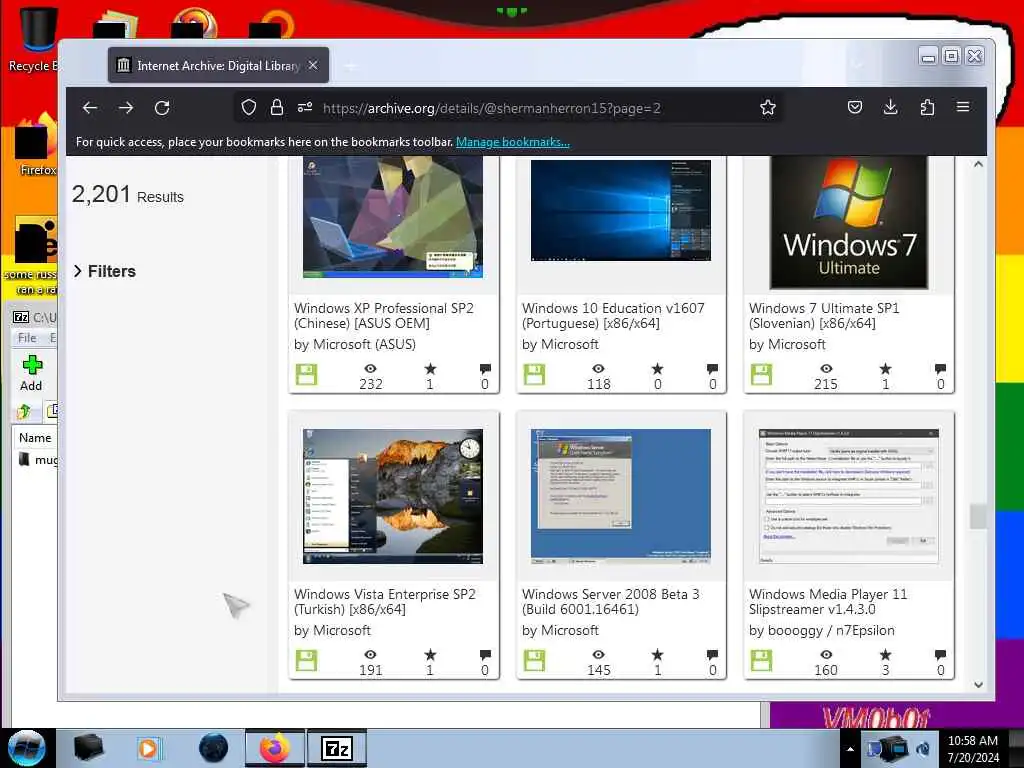Click the Media Player 11 Slipstreamer thumbnail
1024x768 pixels.
tap(849, 496)
